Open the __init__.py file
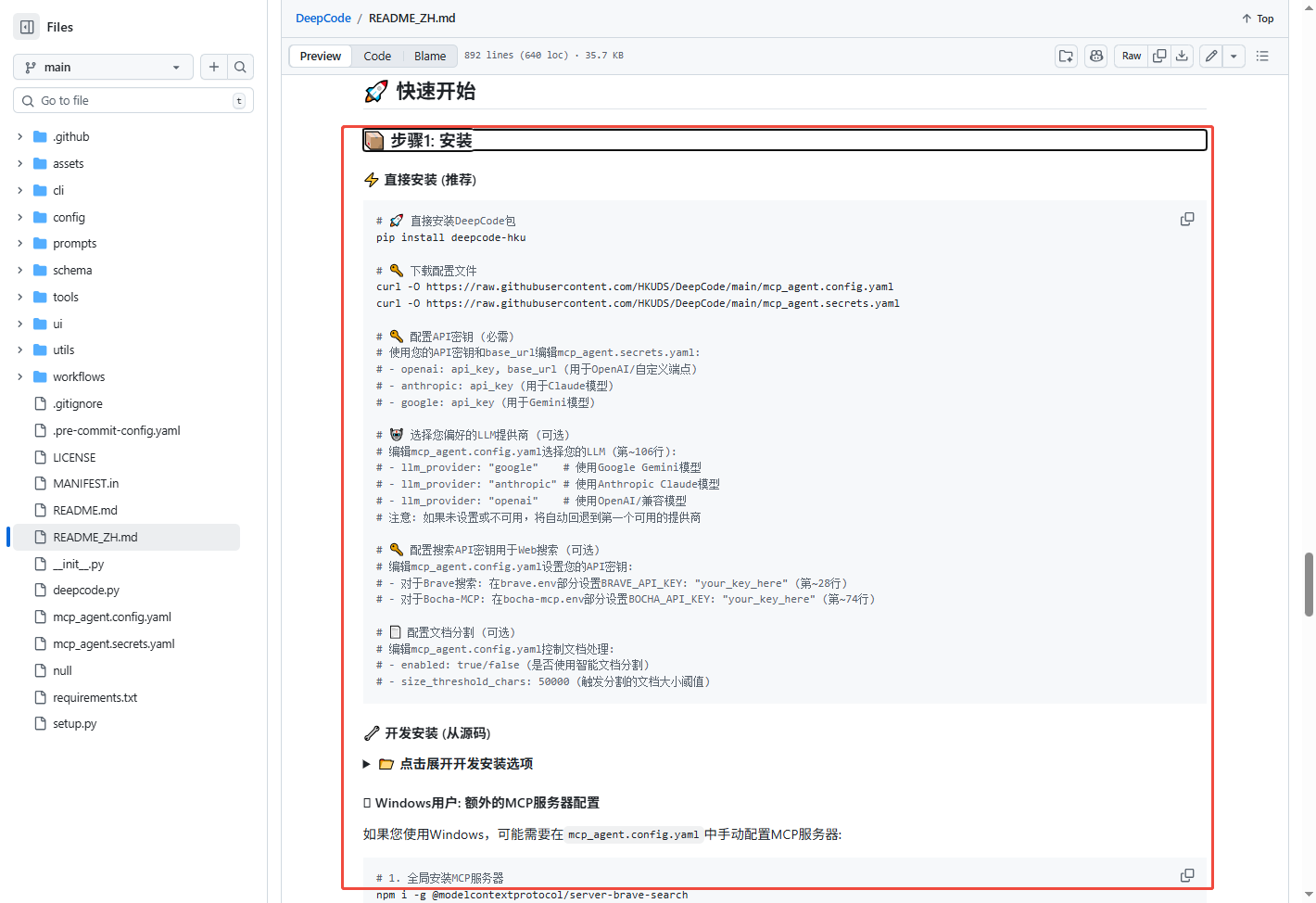 pos(79,564)
